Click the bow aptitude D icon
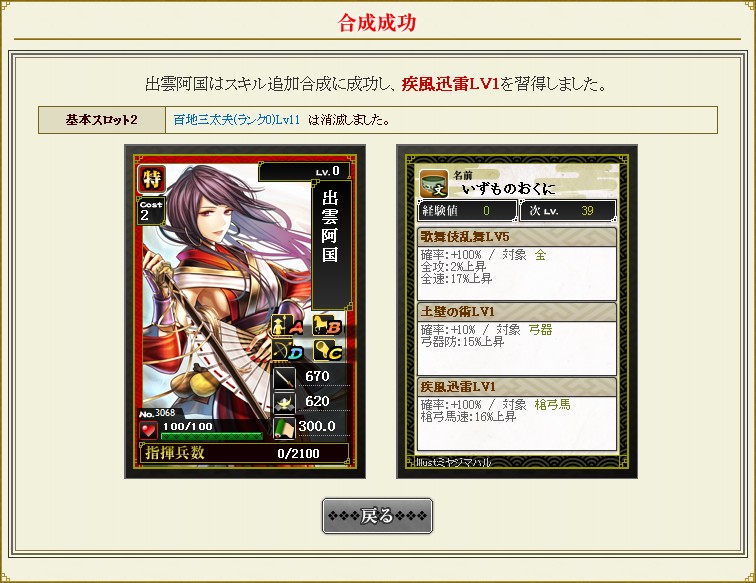The width and height of the screenshot is (756, 583). point(288,351)
